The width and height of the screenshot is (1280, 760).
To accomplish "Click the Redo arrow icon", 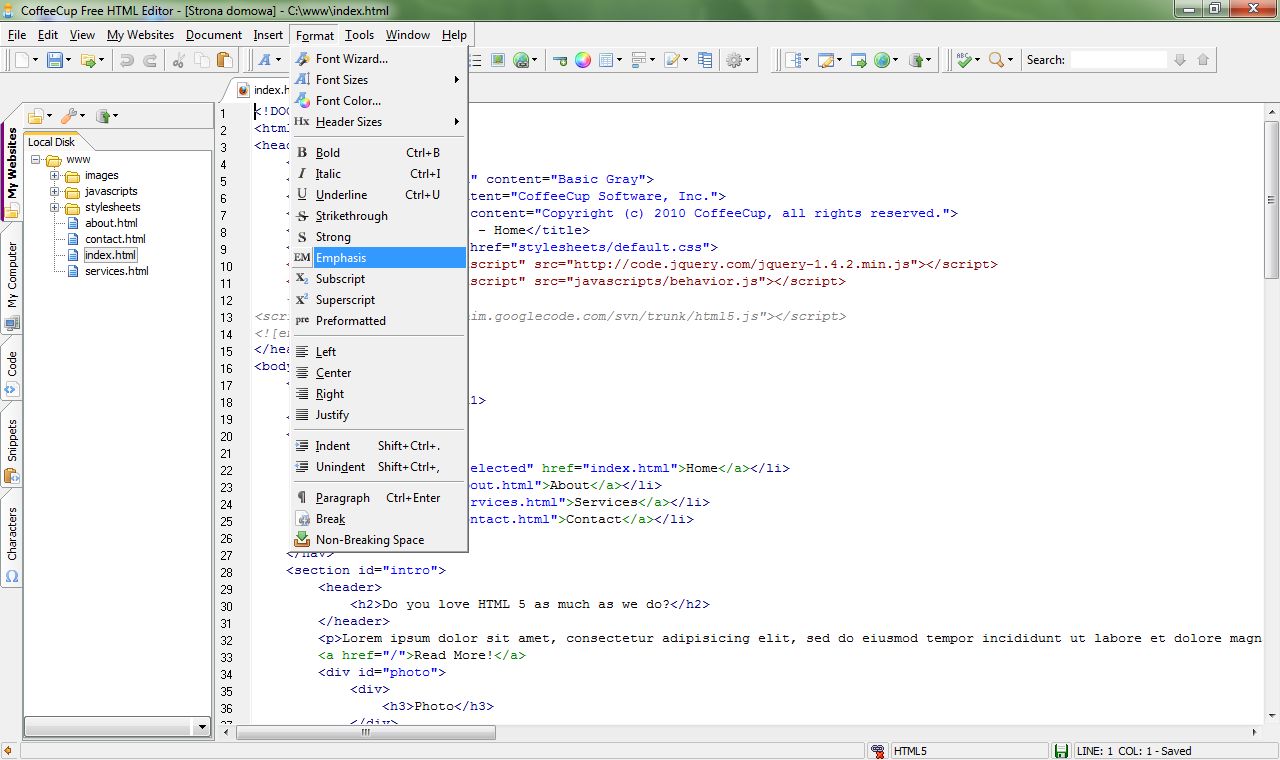I will pyautogui.click(x=150, y=60).
